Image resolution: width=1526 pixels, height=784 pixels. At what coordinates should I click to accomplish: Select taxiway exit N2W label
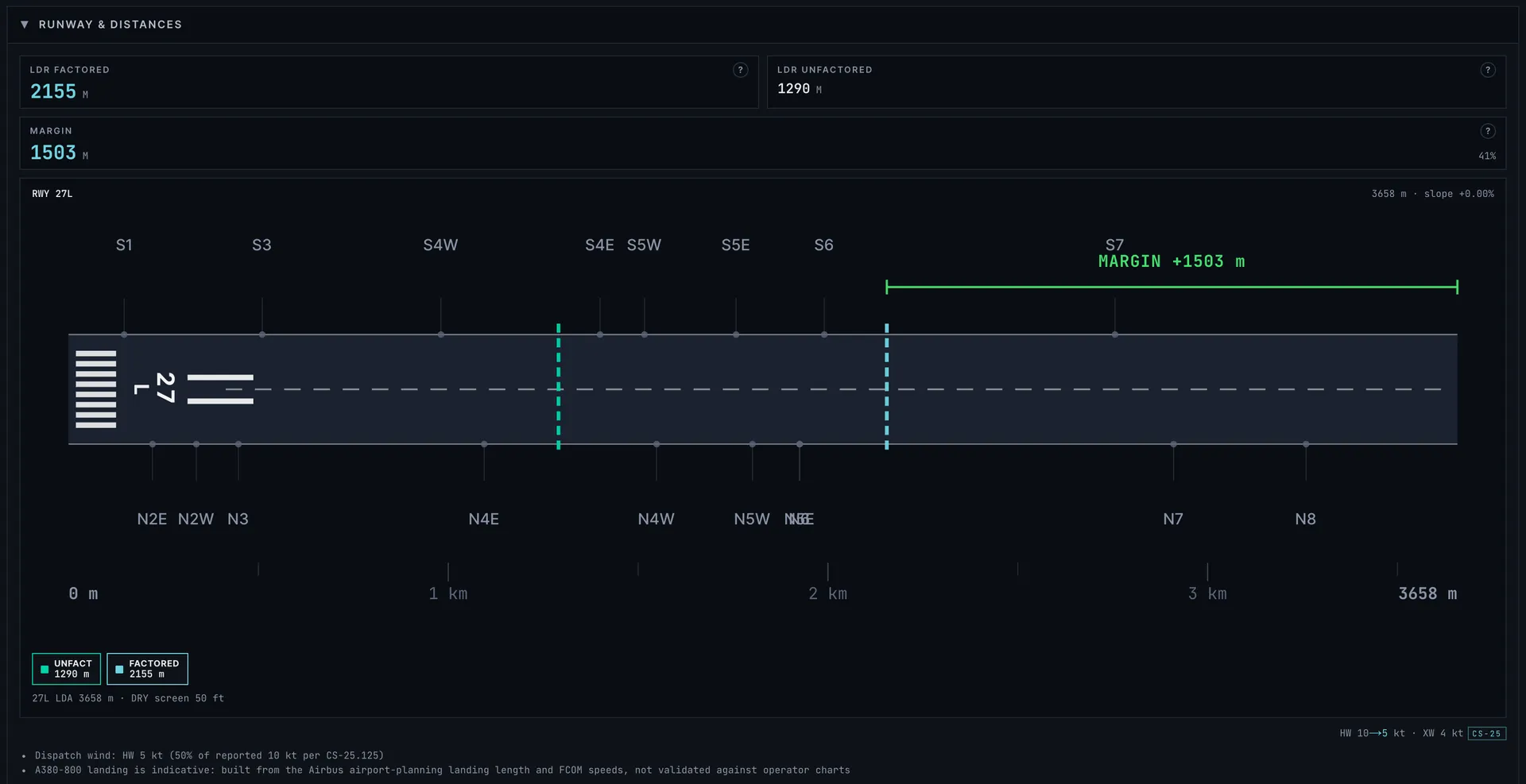[x=196, y=519]
